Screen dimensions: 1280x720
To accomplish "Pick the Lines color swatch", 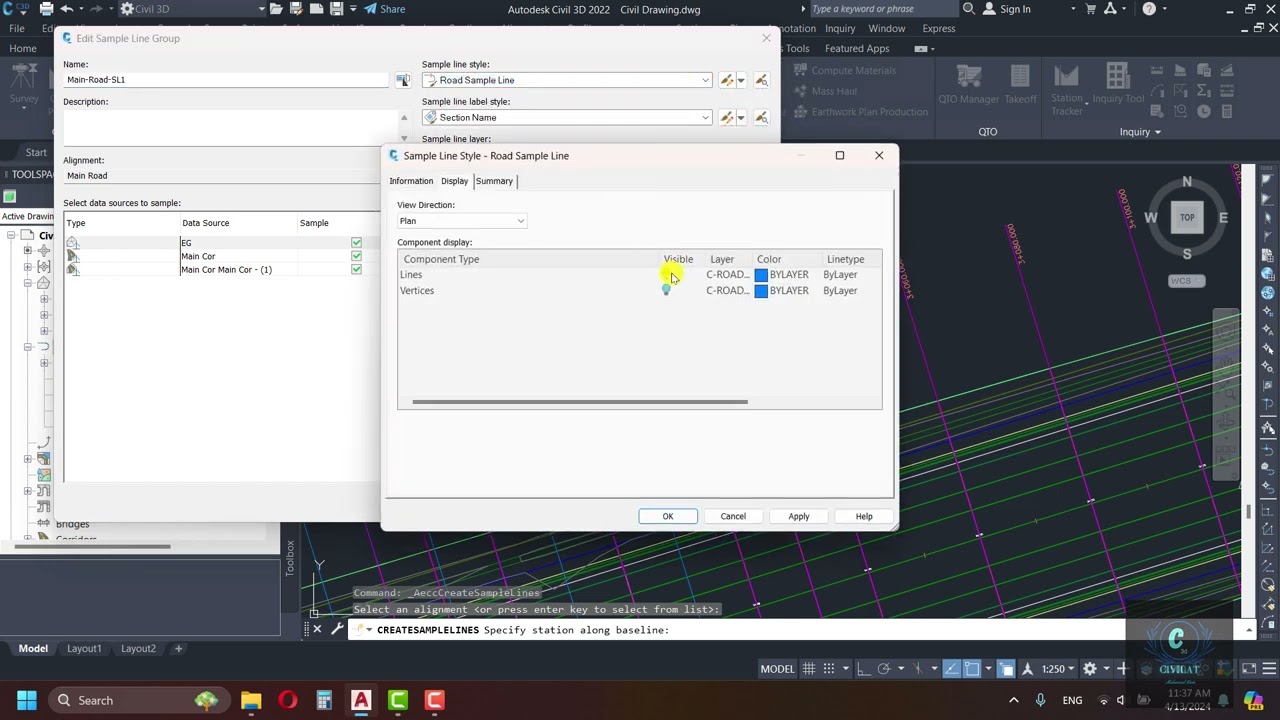I will 761,274.
